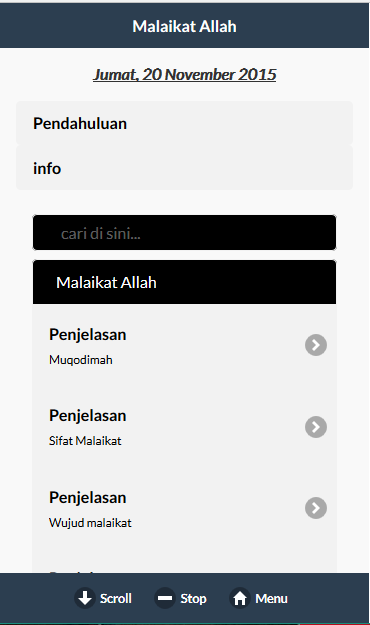Click the Menu button label
370x625 pixels.
click(x=271, y=598)
